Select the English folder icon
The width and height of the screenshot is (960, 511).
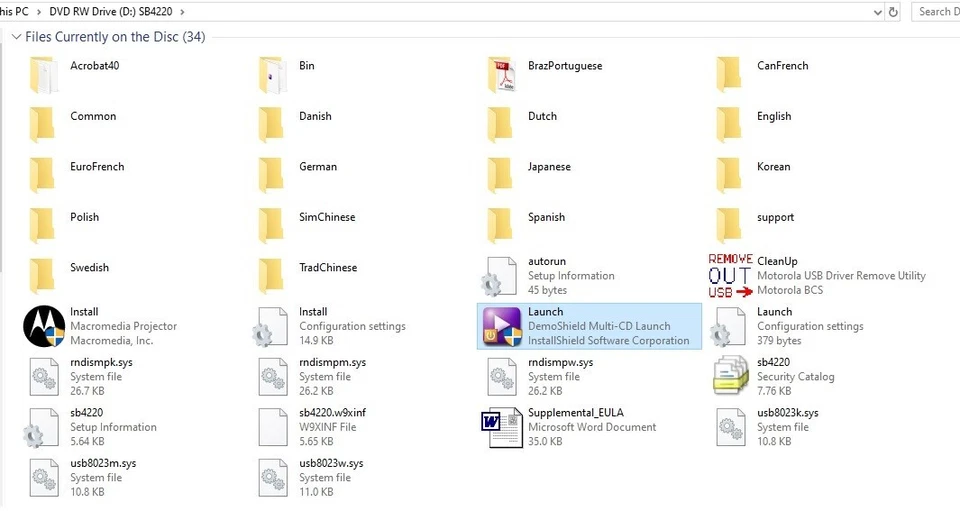click(729, 124)
